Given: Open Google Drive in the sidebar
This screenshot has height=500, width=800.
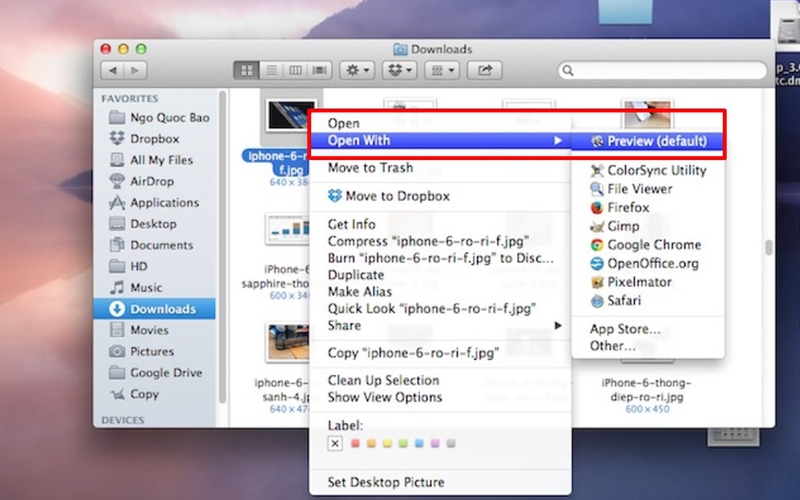Looking at the screenshot, I should point(156,373).
